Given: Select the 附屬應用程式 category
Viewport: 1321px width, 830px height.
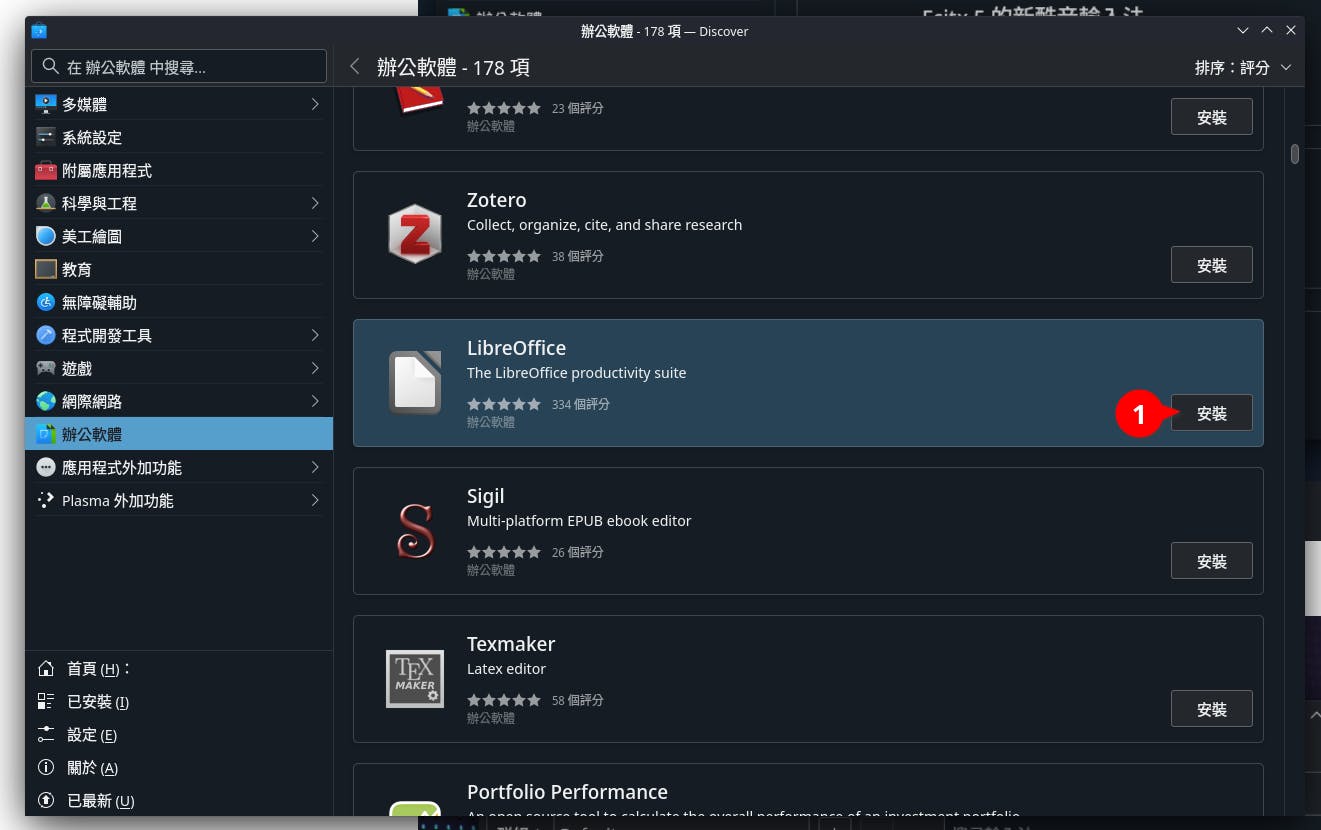Looking at the screenshot, I should point(179,170).
